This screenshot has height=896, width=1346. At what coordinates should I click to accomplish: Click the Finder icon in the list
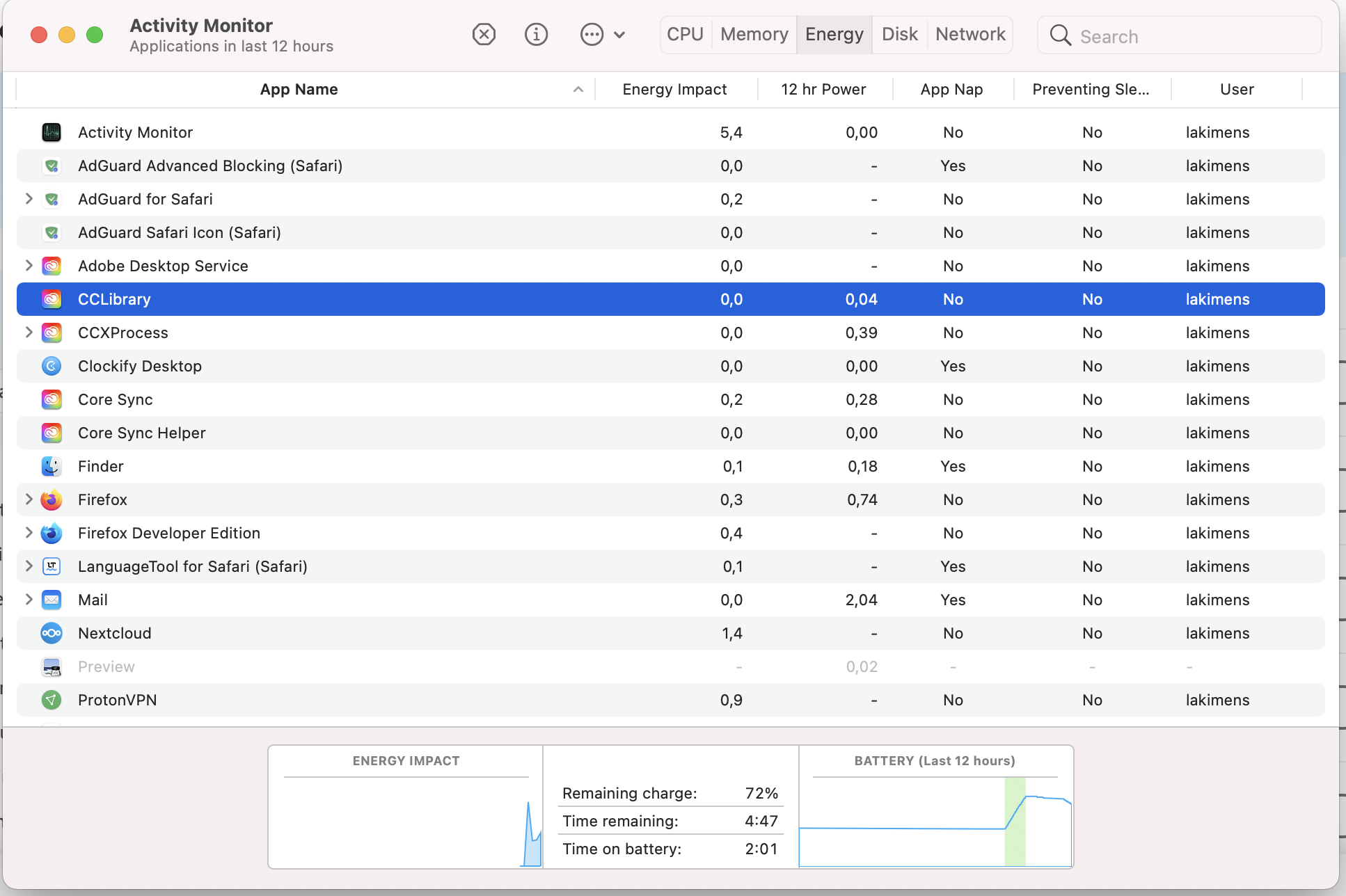point(52,466)
